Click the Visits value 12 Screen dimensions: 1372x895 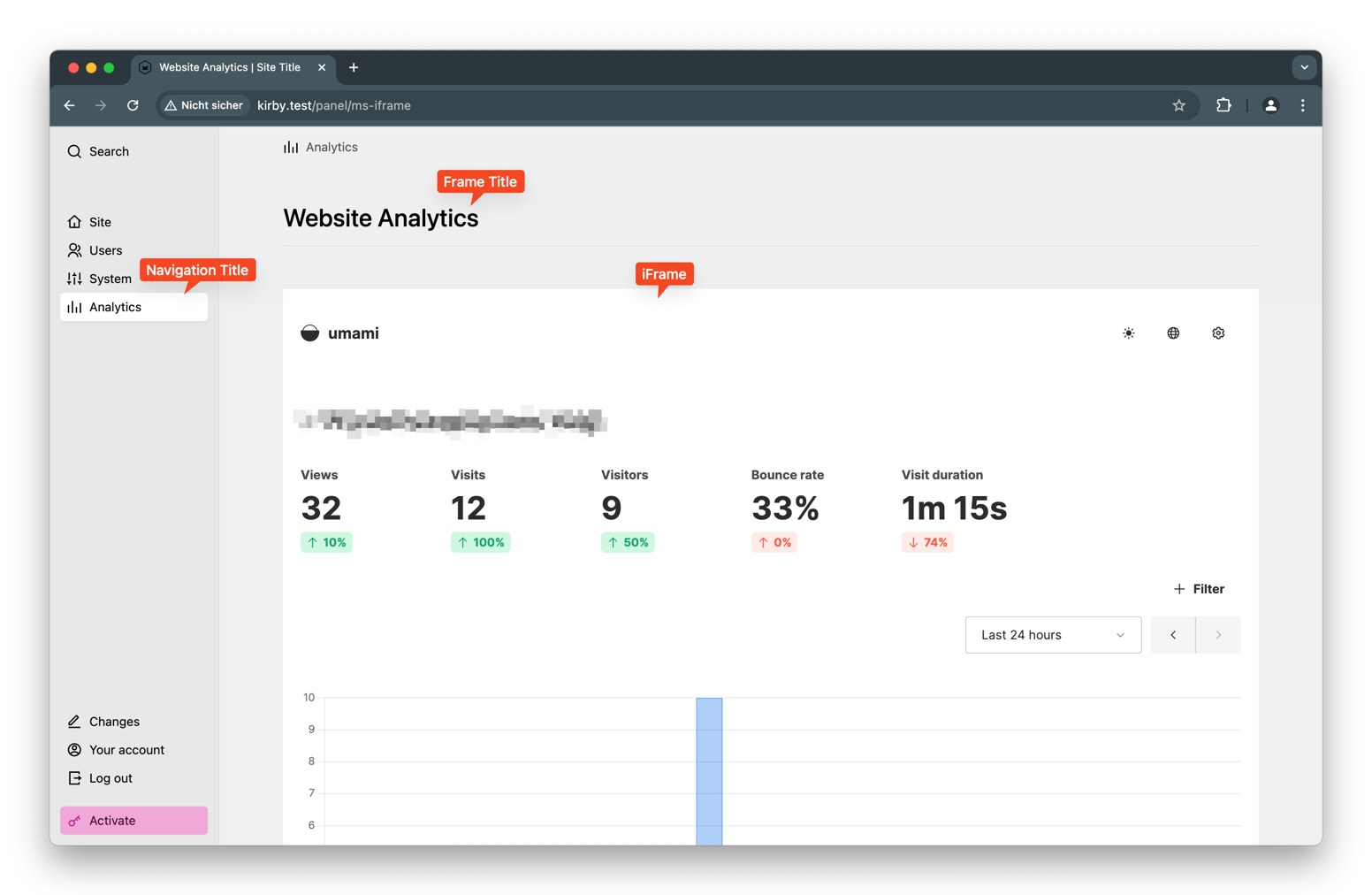(x=469, y=509)
